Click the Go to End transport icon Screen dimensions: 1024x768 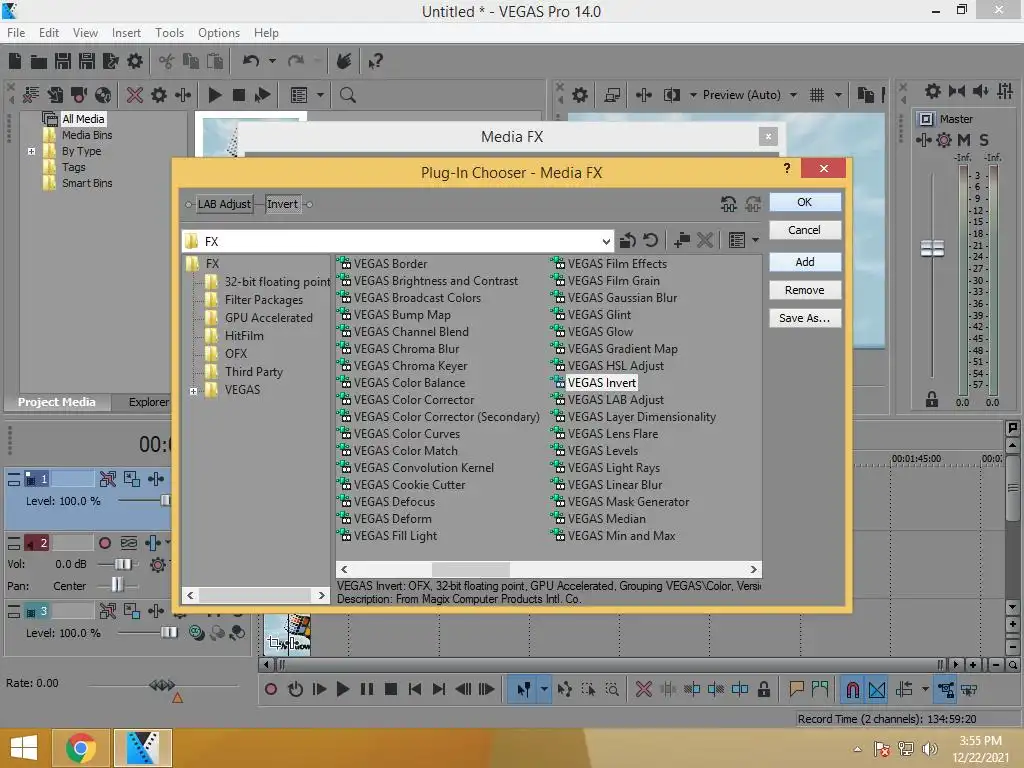(x=439, y=689)
